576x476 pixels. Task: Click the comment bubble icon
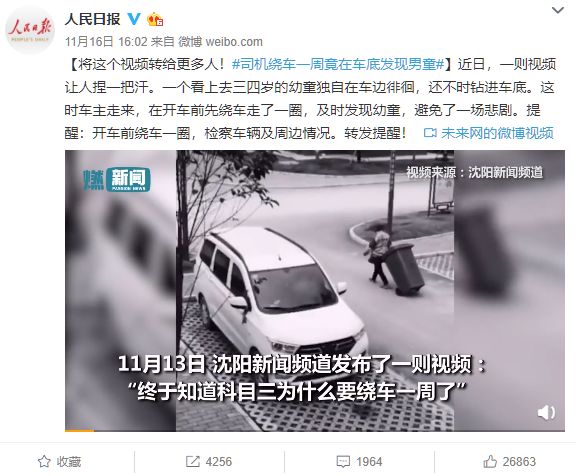343,462
